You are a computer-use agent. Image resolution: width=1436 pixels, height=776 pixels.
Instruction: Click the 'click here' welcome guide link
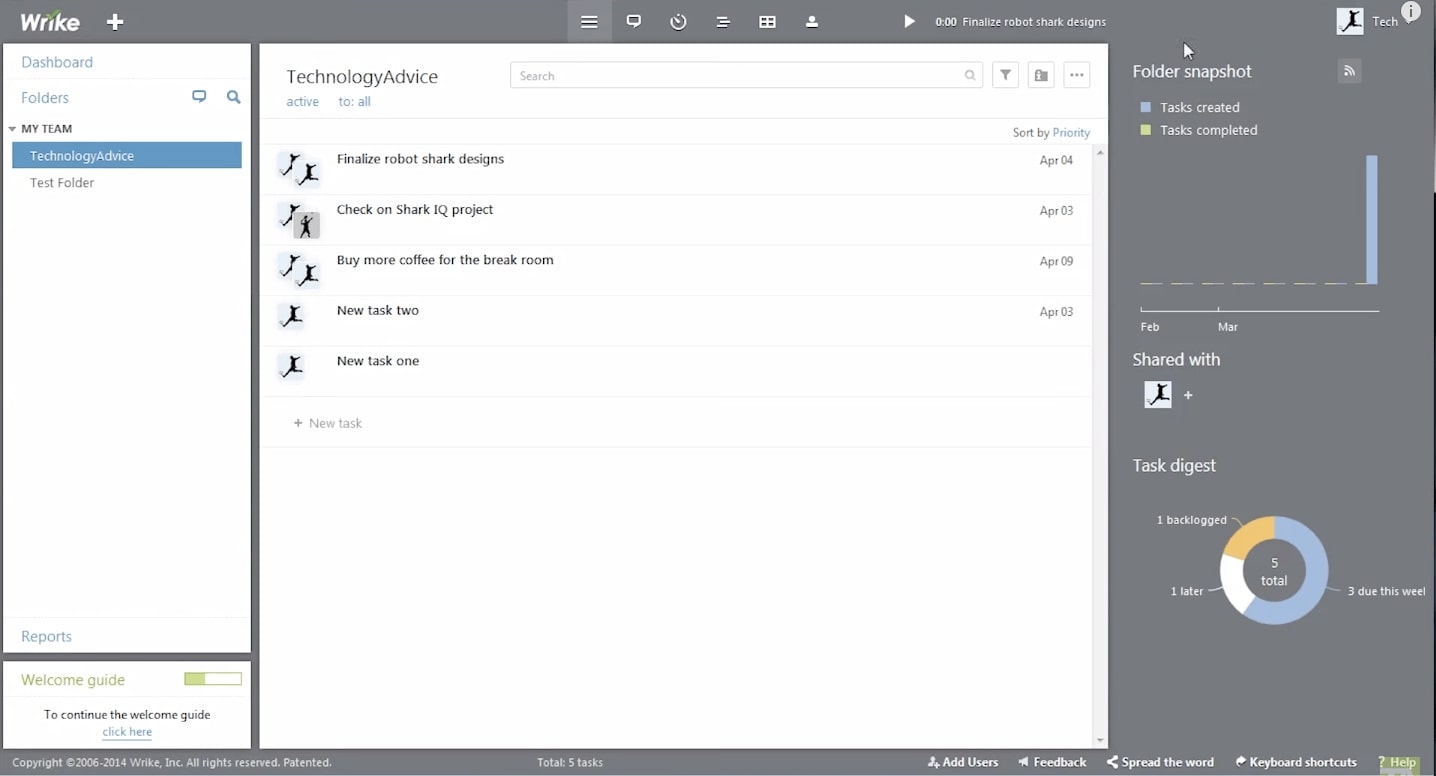click(126, 731)
